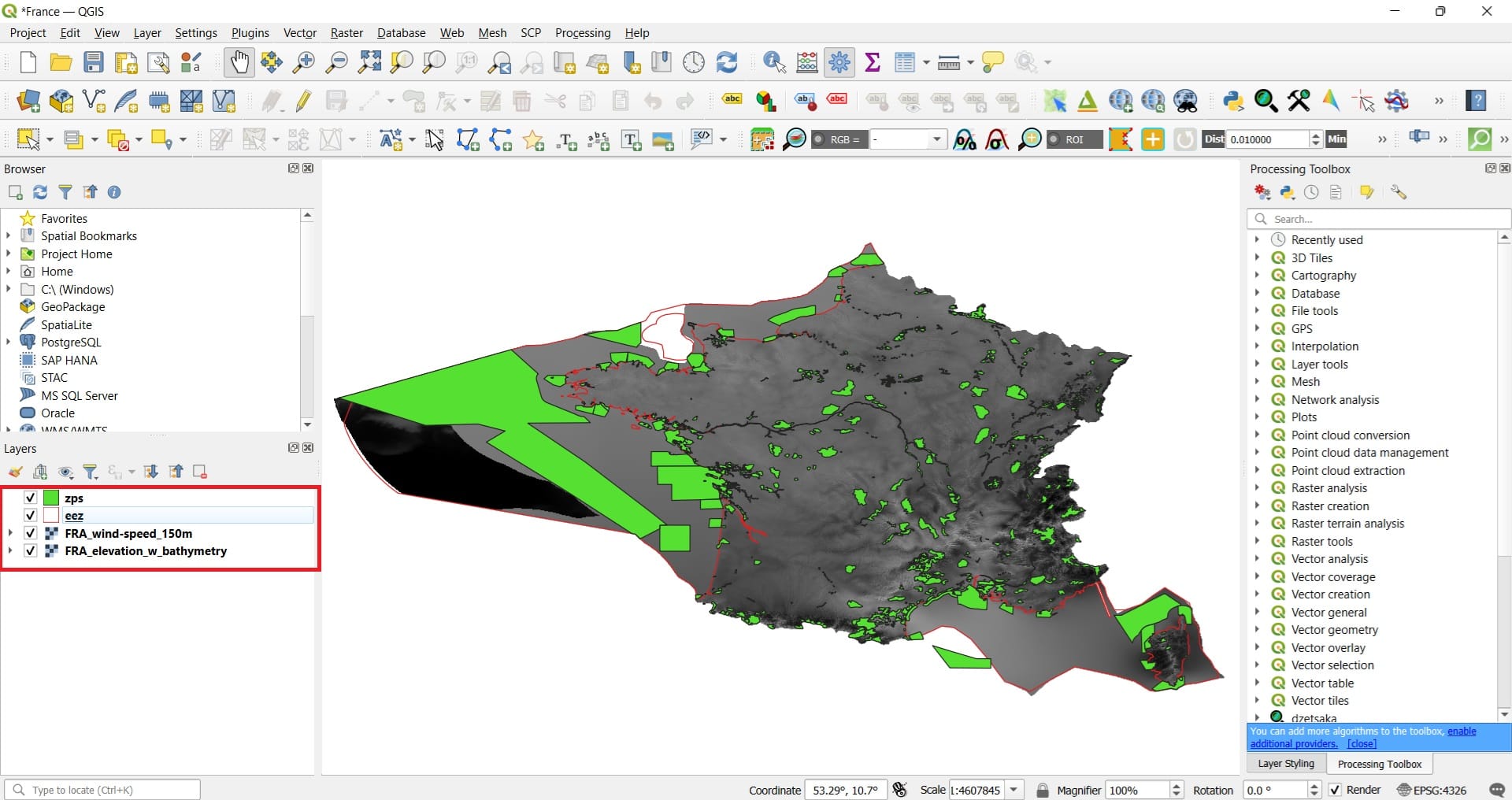Viewport: 1512px width, 800px height.
Task: Click the Zoom Out magnifier tool
Action: coord(336,62)
